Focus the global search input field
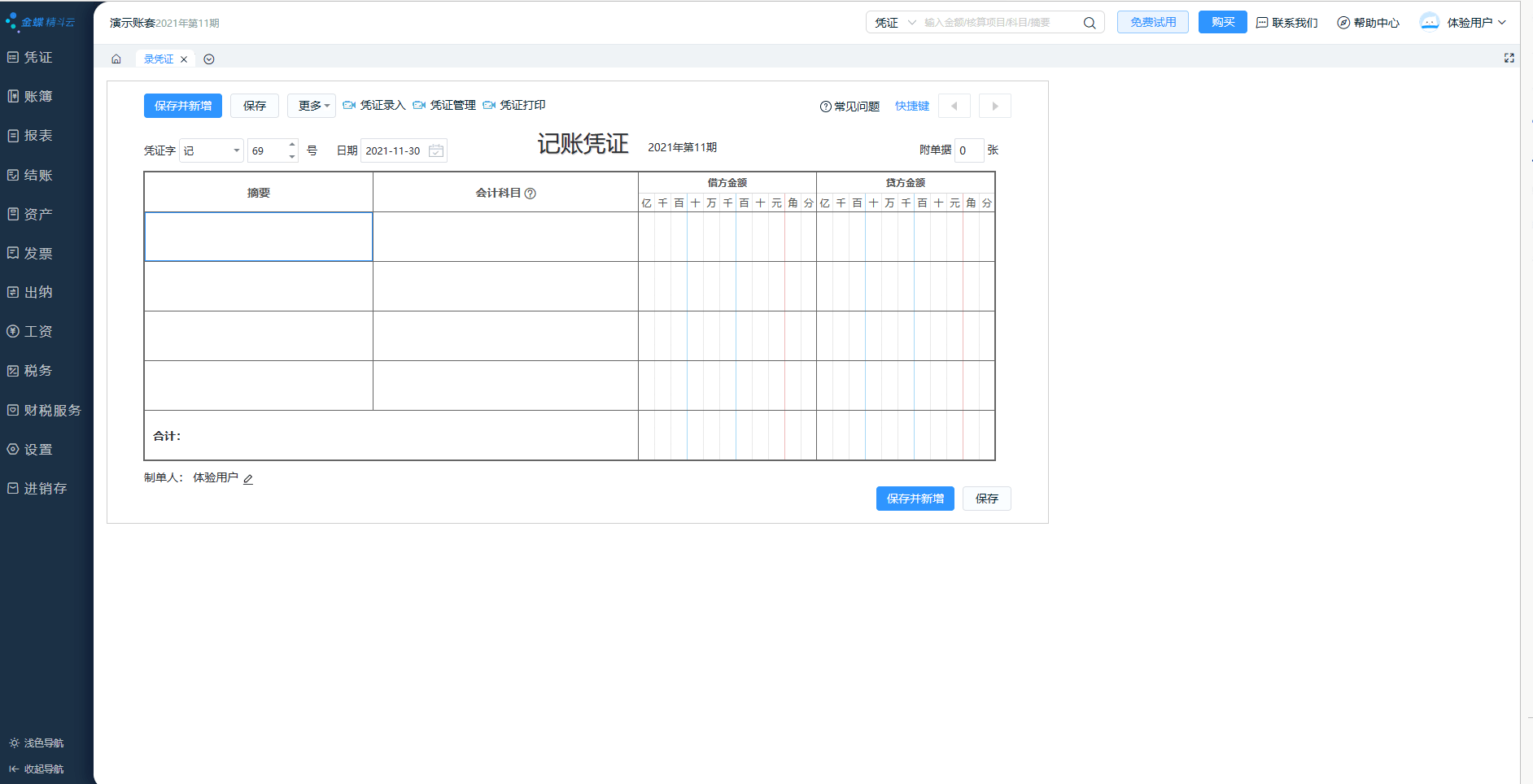 coord(999,23)
